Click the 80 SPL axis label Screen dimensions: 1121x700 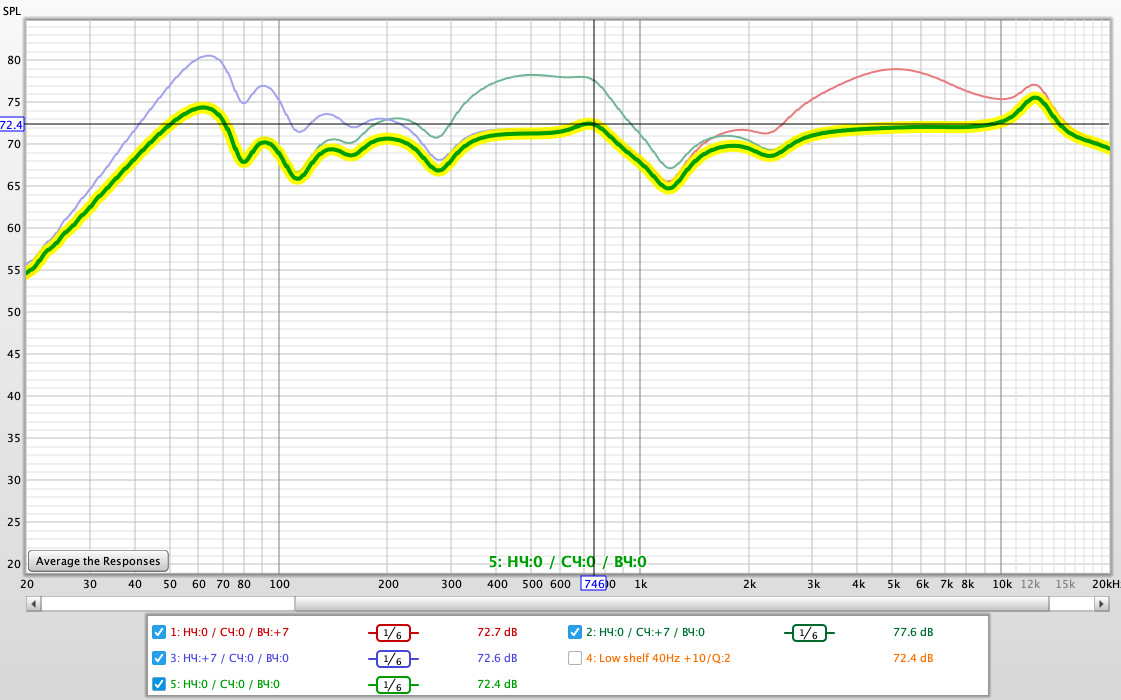coord(14,60)
